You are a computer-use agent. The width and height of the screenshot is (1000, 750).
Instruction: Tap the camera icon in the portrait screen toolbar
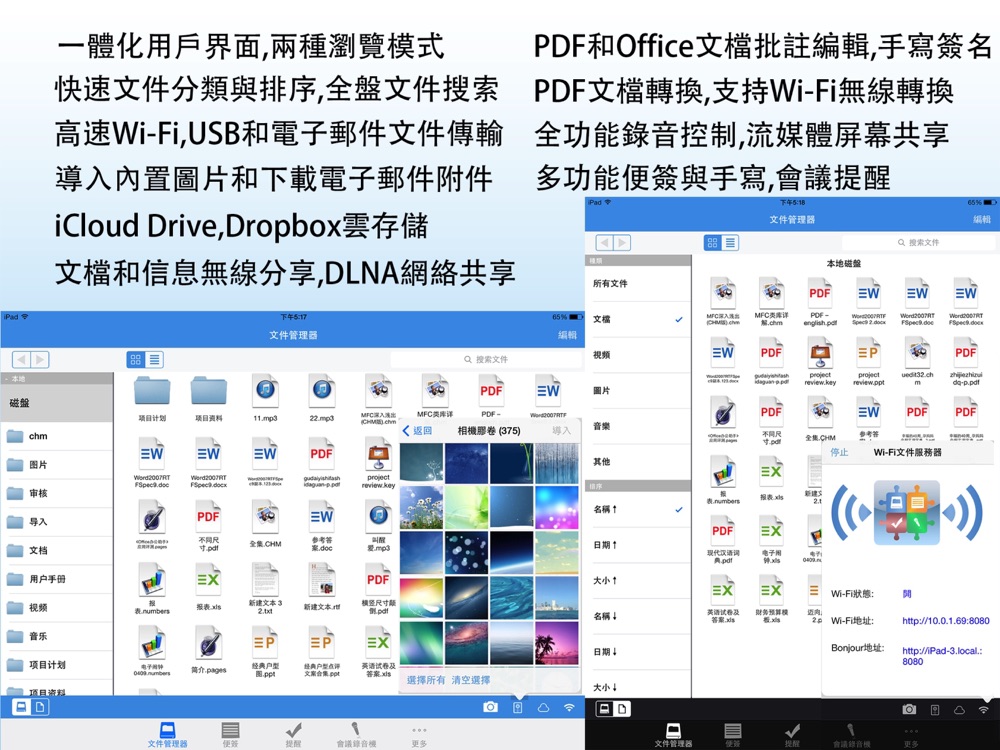[909, 709]
